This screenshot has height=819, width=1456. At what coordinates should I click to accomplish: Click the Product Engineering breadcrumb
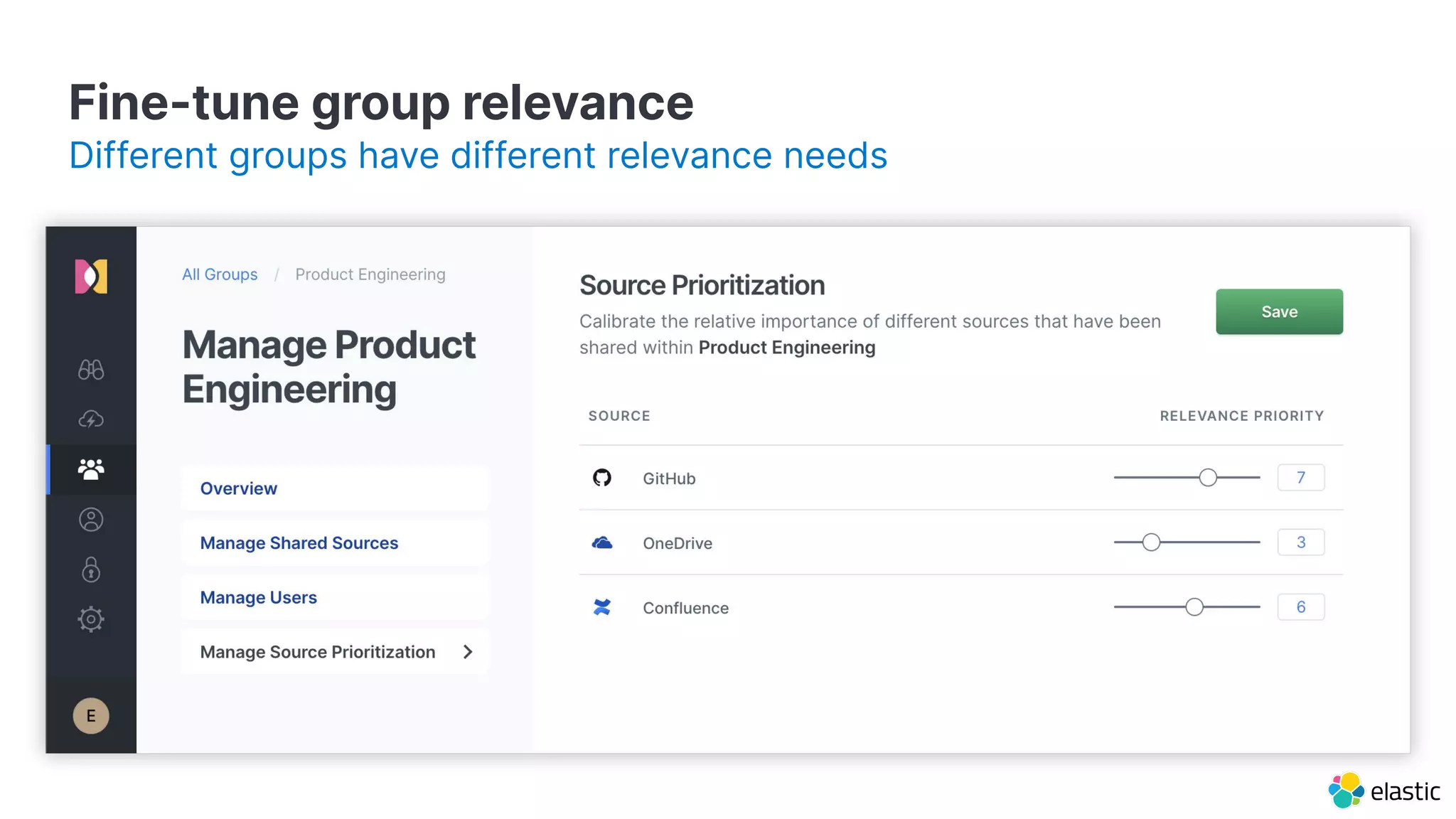pos(370,274)
